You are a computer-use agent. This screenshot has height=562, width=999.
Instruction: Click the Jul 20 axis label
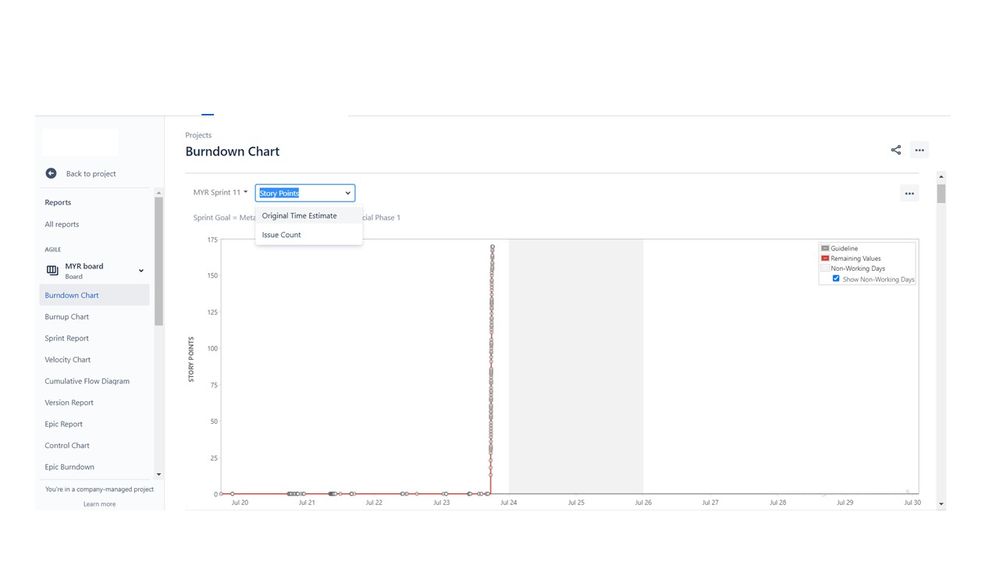click(x=240, y=503)
